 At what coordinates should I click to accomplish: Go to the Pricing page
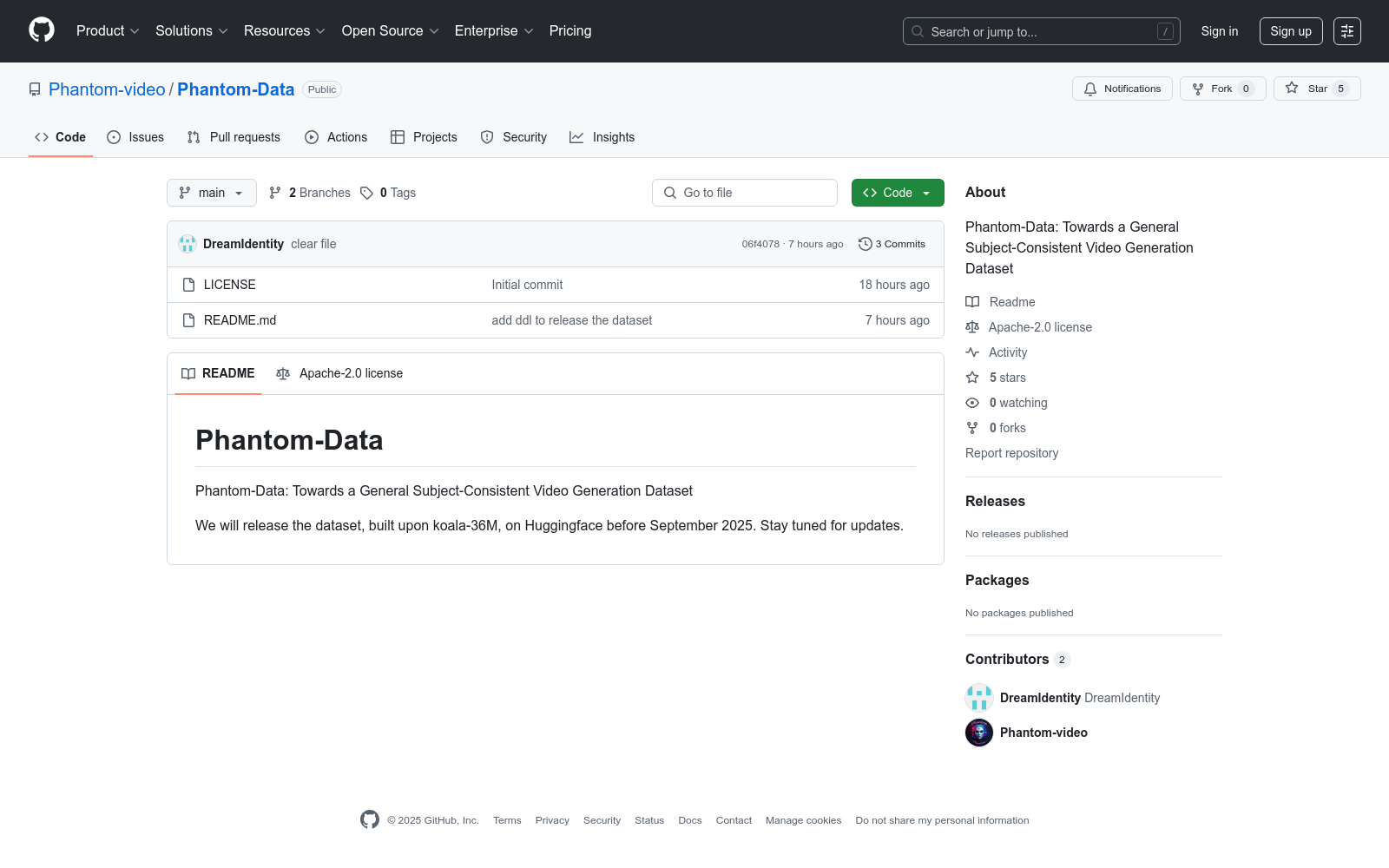(570, 31)
